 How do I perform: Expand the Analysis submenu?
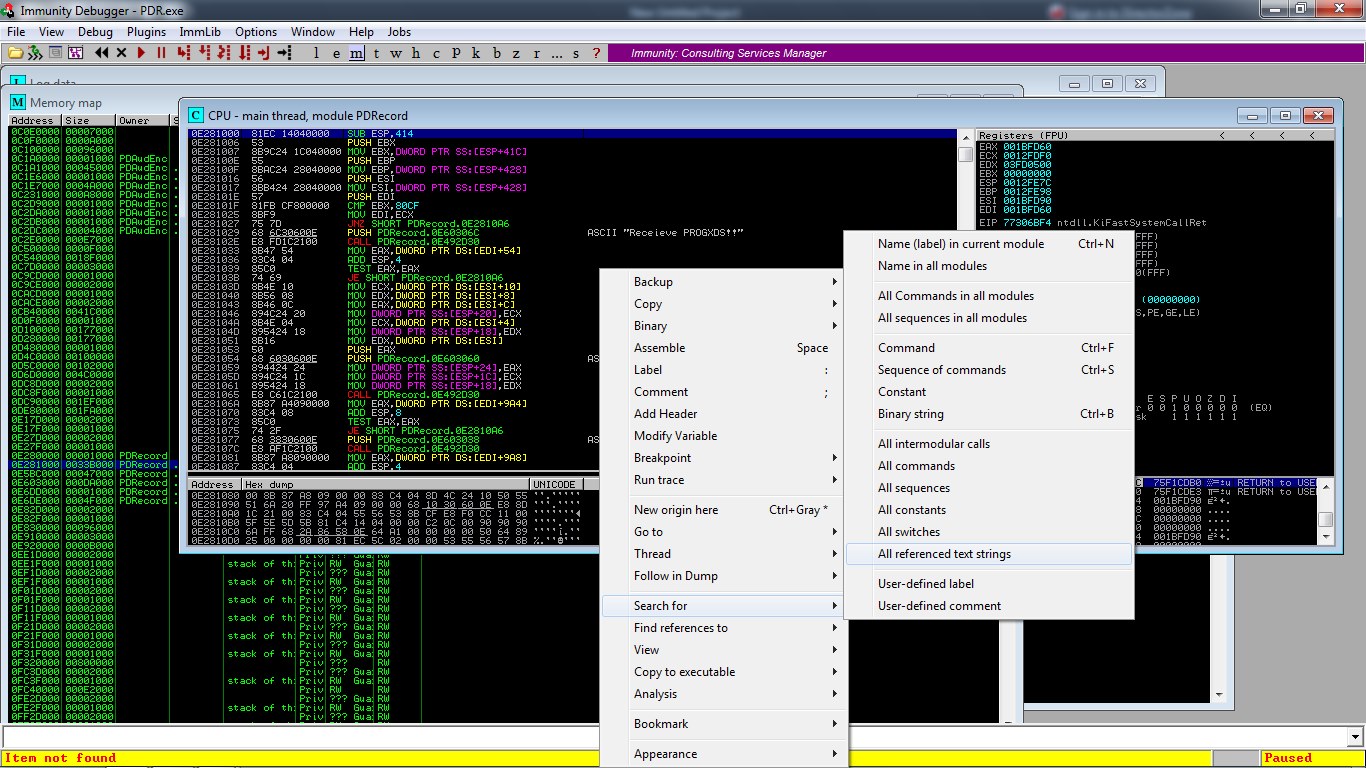pyautogui.click(x=724, y=694)
